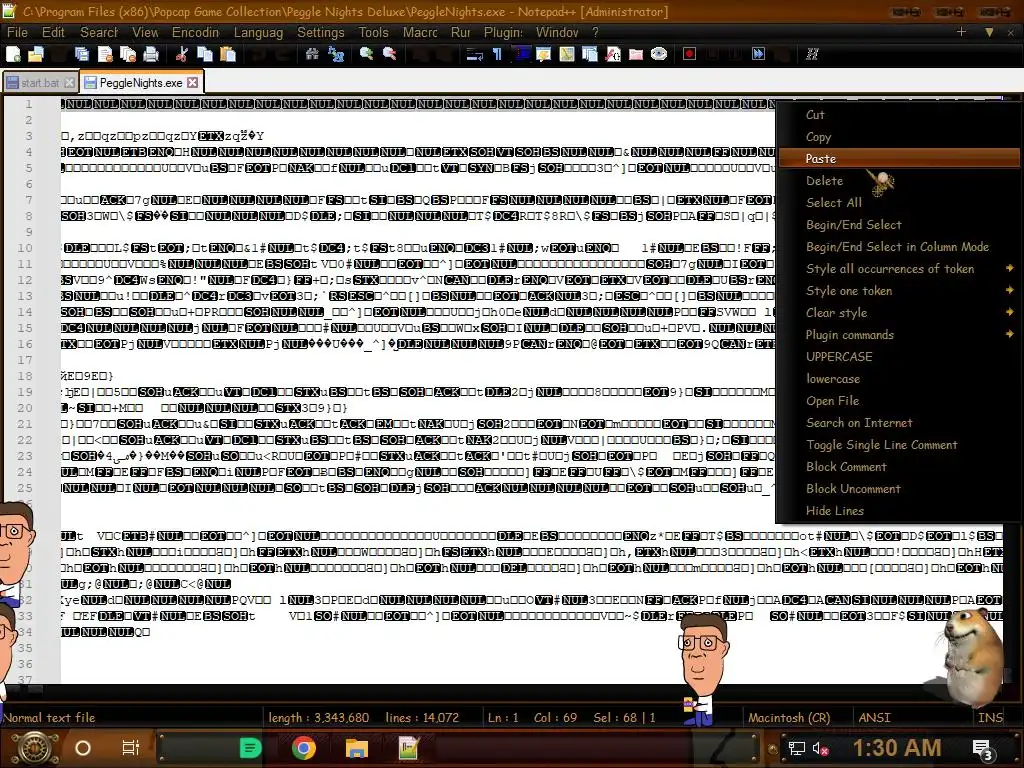Expand Style one token submenu arrow
Screen dimensions: 1024x768
(x=1010, y=290)
